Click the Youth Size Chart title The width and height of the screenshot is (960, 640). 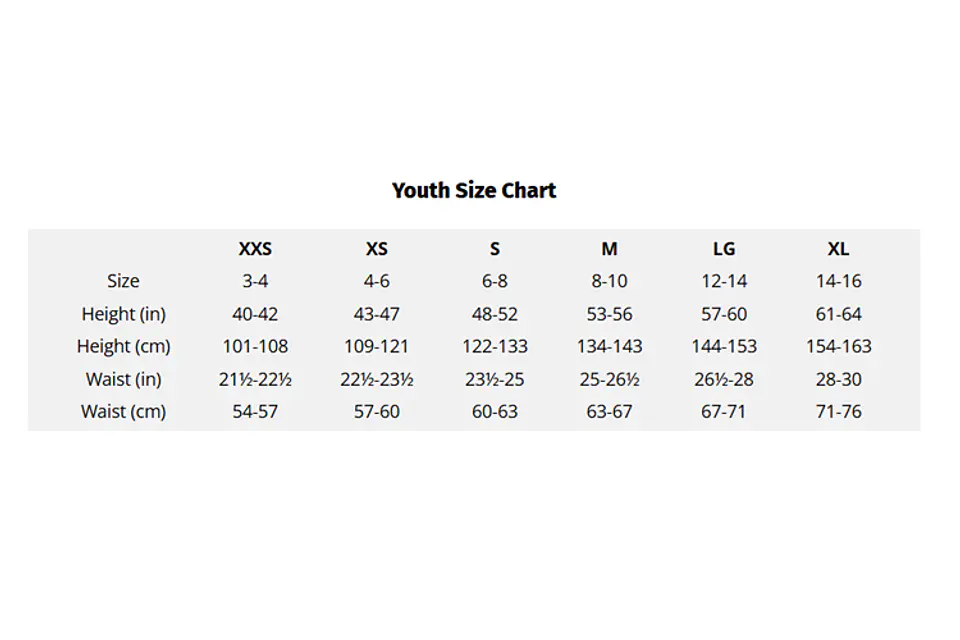coord(474,190)
